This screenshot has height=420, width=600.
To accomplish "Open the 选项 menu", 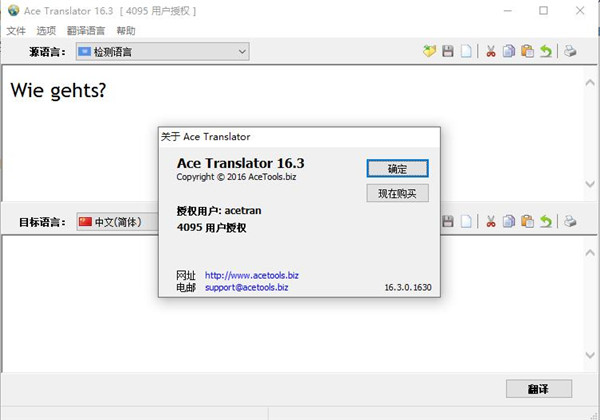I will coord(46,31).
